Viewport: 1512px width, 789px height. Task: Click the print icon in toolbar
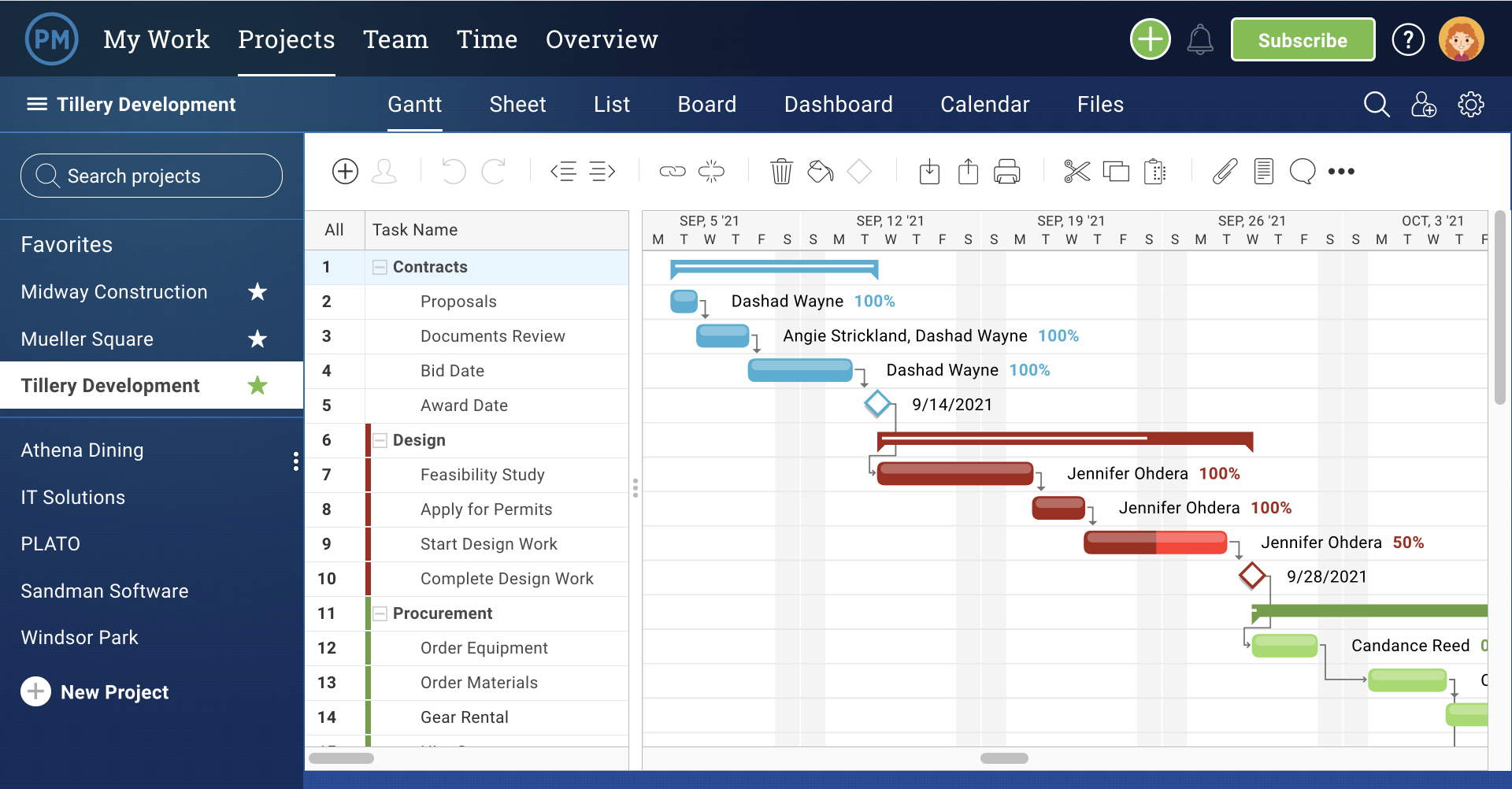(1006, 171)
